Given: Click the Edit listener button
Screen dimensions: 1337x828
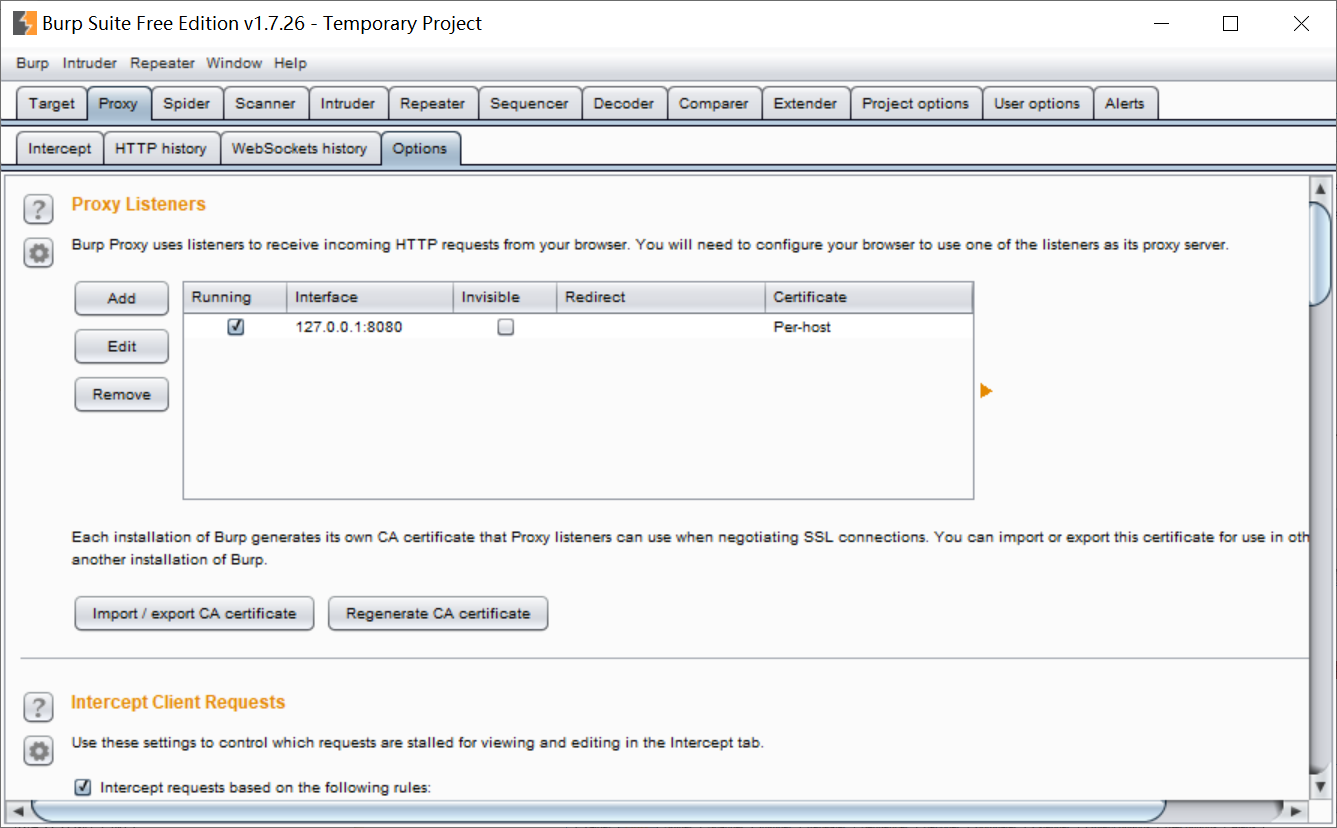Looking at the screenshot, I should click(x=122, y=346).
